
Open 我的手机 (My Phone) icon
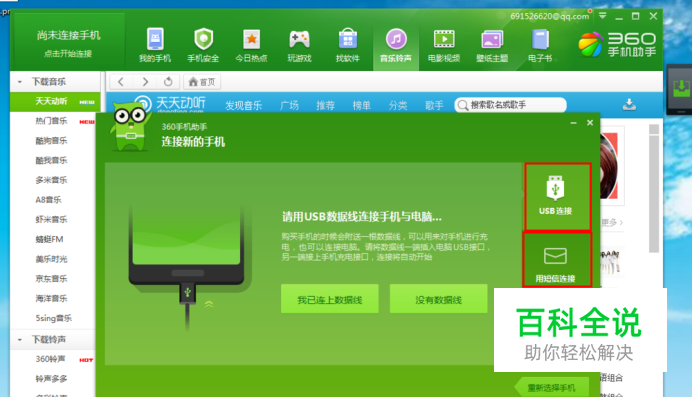pyautogui.click(x=155, y=45)
